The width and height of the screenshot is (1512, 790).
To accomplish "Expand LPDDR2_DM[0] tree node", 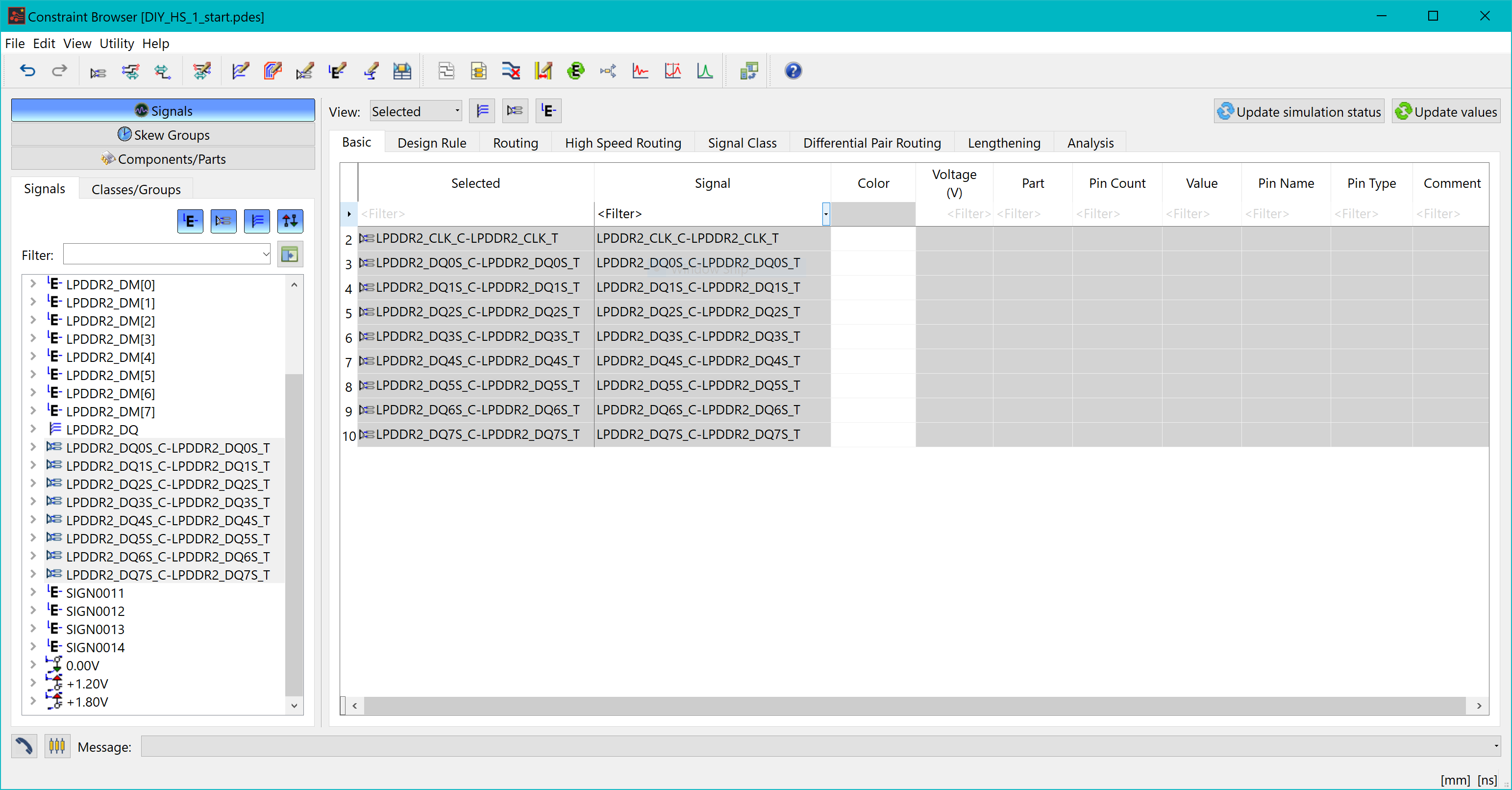I will click(x=33, y=284).
